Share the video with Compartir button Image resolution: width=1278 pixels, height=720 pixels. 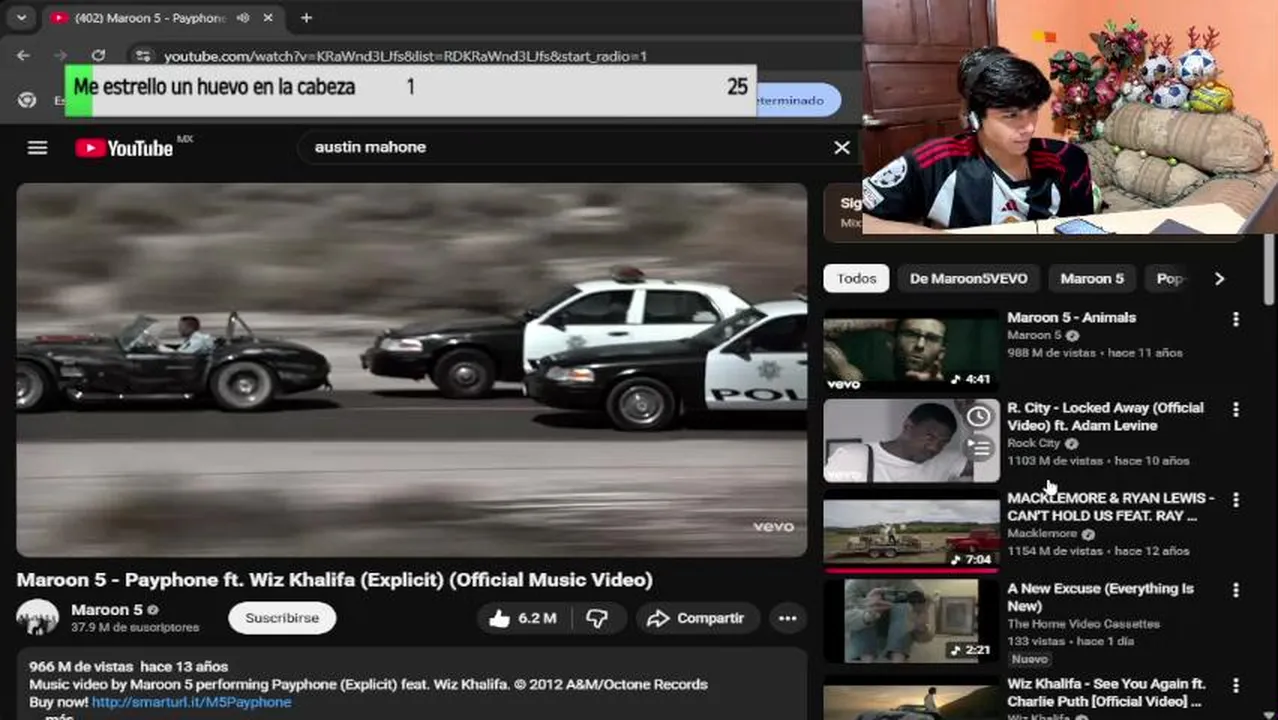click(x=696, y=618)
